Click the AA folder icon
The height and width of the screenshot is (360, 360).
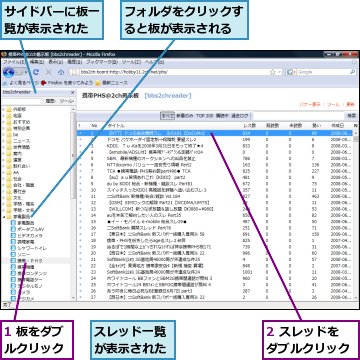(9, 172)
